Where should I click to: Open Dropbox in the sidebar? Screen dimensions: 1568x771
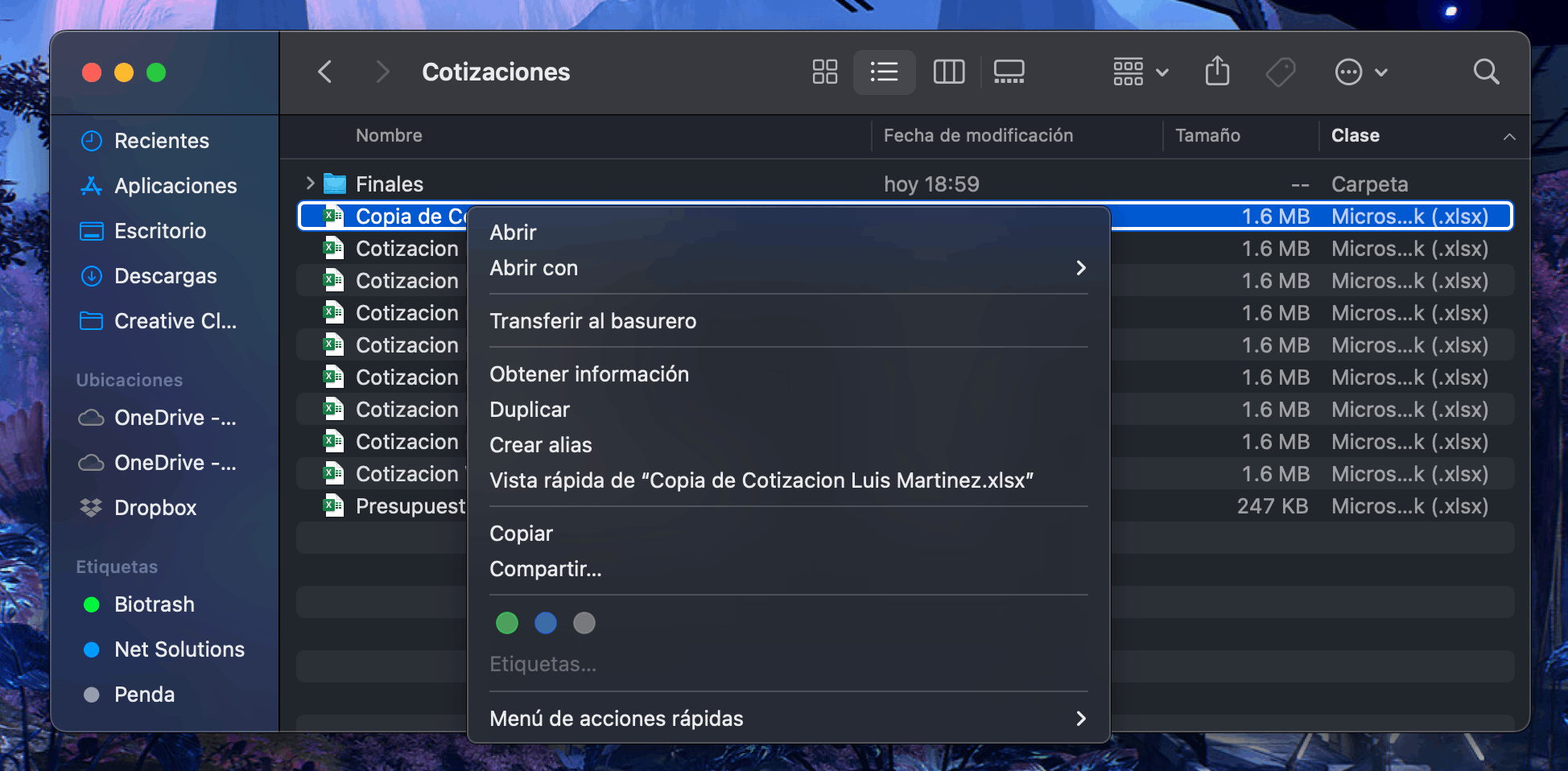coord(139,508)
